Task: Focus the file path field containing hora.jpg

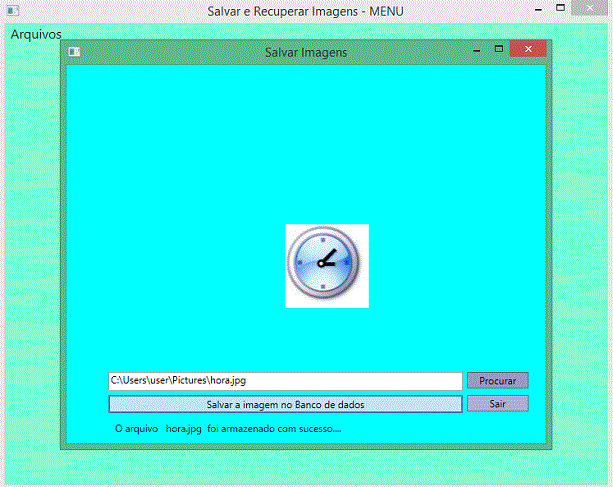Action: pyautogui.click(x=285, y=381)
